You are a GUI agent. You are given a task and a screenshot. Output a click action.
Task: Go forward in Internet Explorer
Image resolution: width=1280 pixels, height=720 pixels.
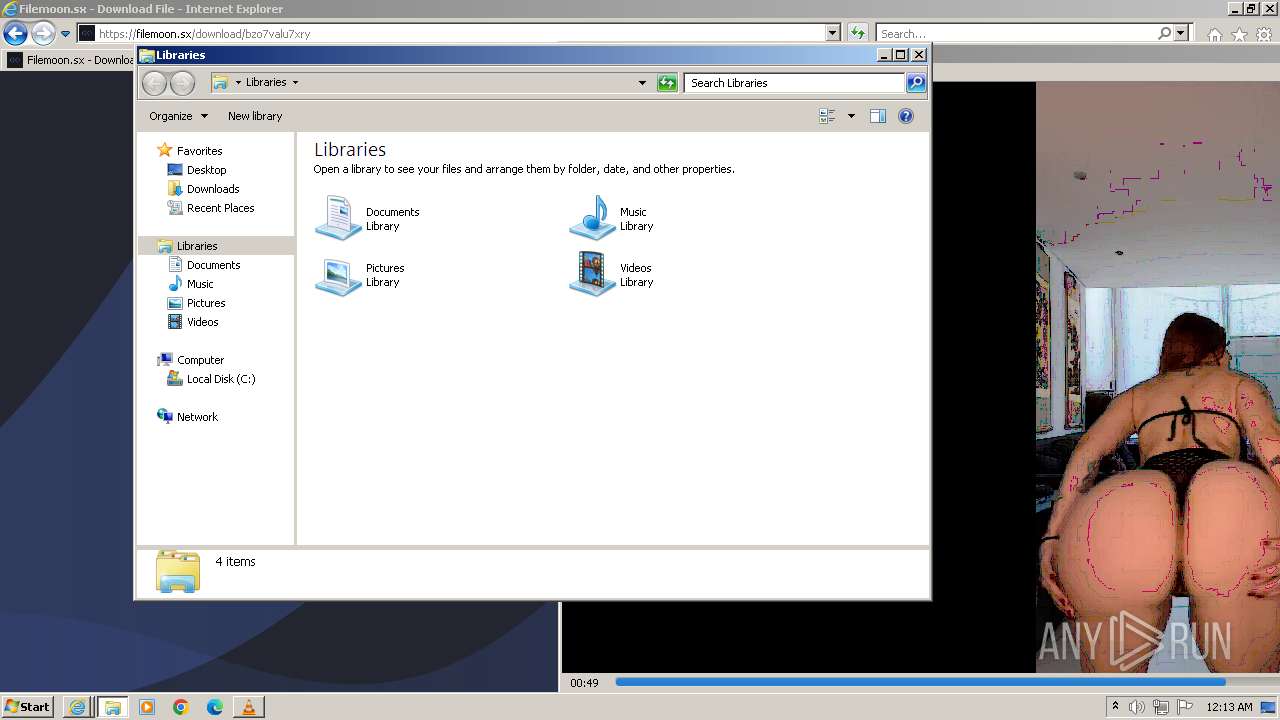point(42,33)
